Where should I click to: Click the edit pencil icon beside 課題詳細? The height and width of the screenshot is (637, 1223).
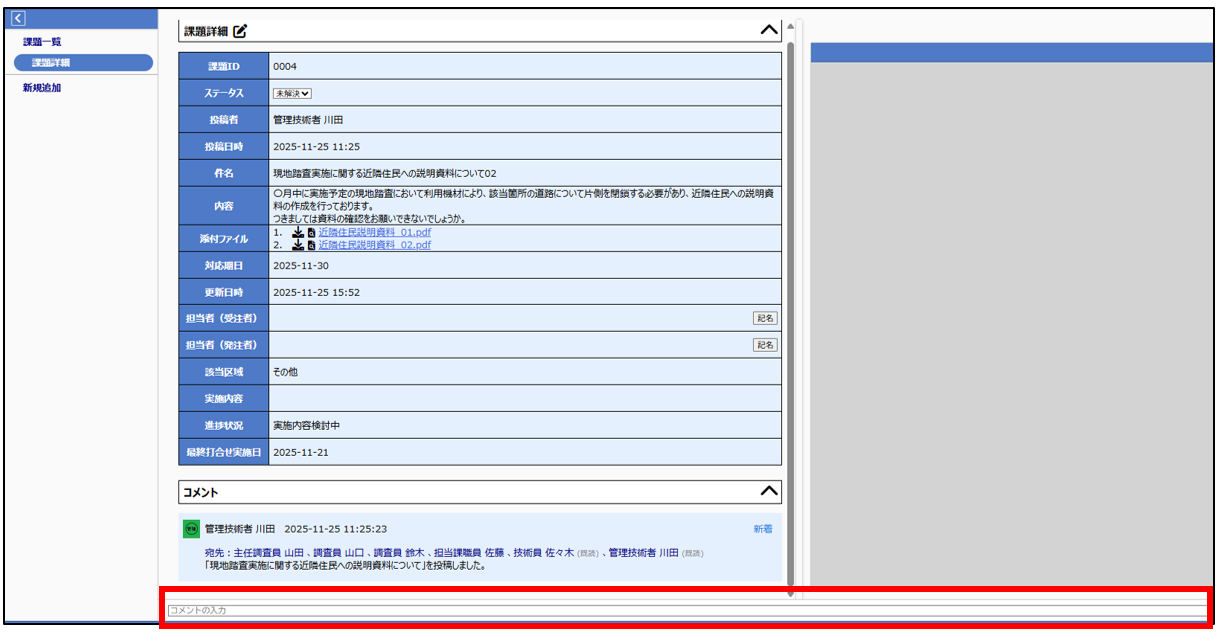[240, 31]
